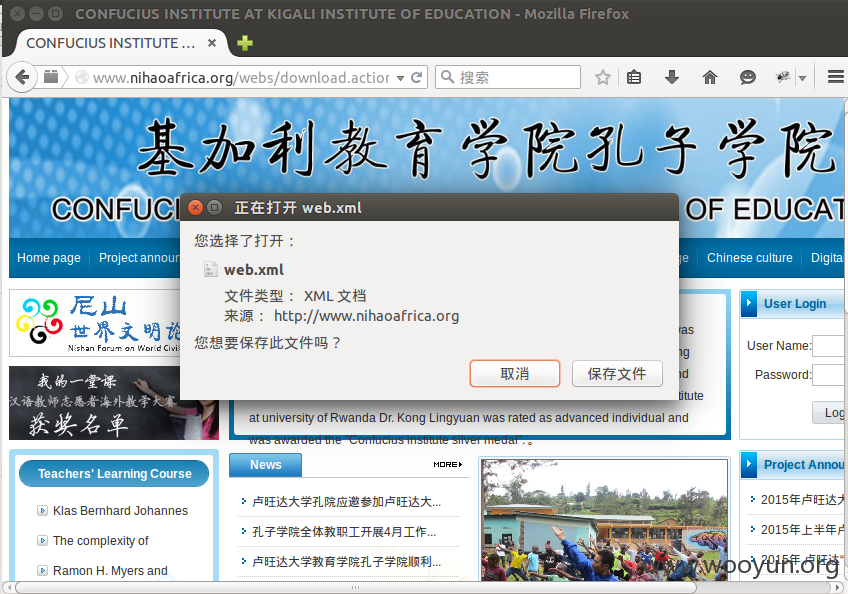
Task: Click the 文件类型 XML 文档 text
Action: tap(295, 296)
